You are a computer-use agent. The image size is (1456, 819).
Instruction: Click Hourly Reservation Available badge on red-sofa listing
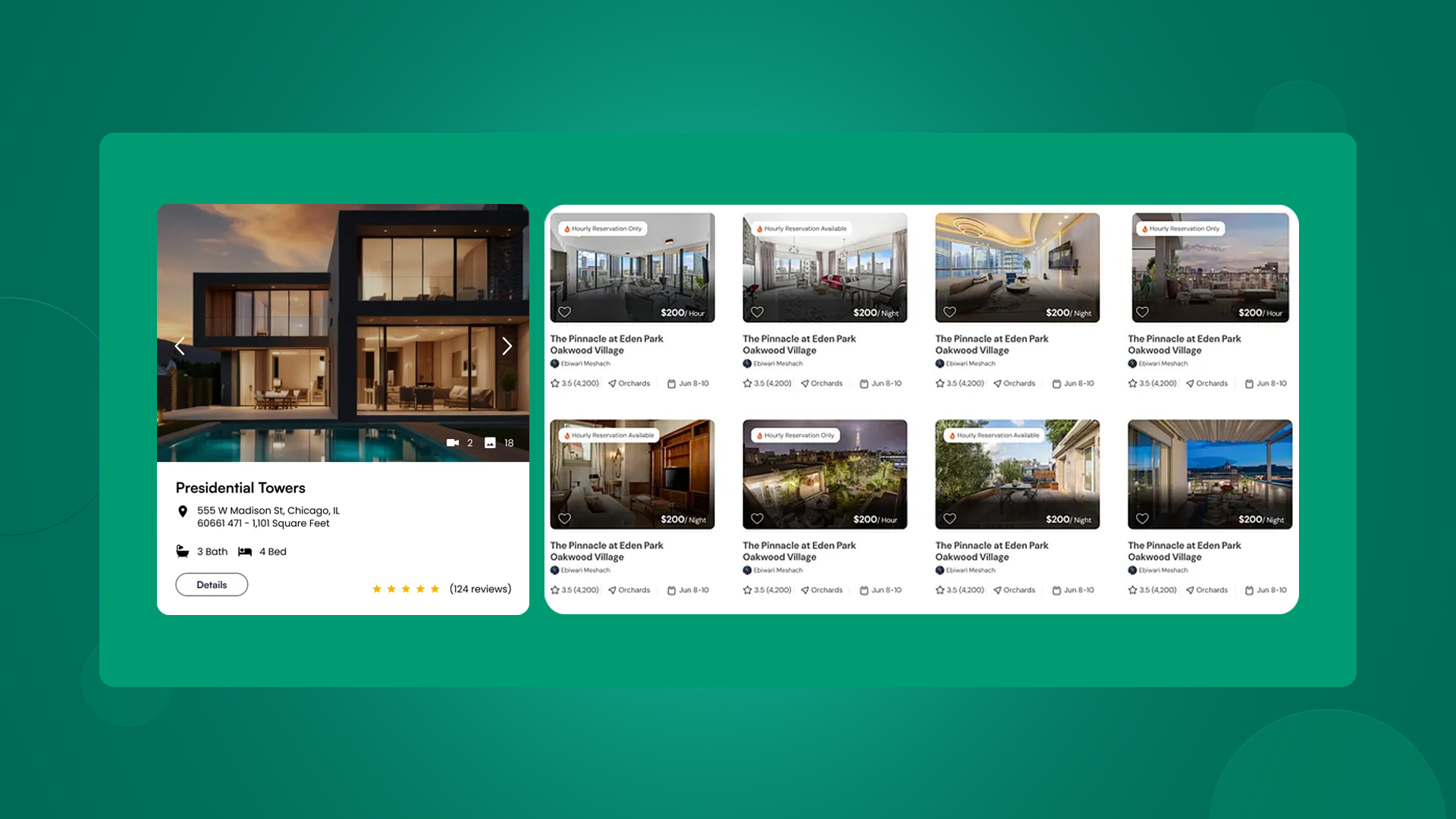[x=802, y=228]
